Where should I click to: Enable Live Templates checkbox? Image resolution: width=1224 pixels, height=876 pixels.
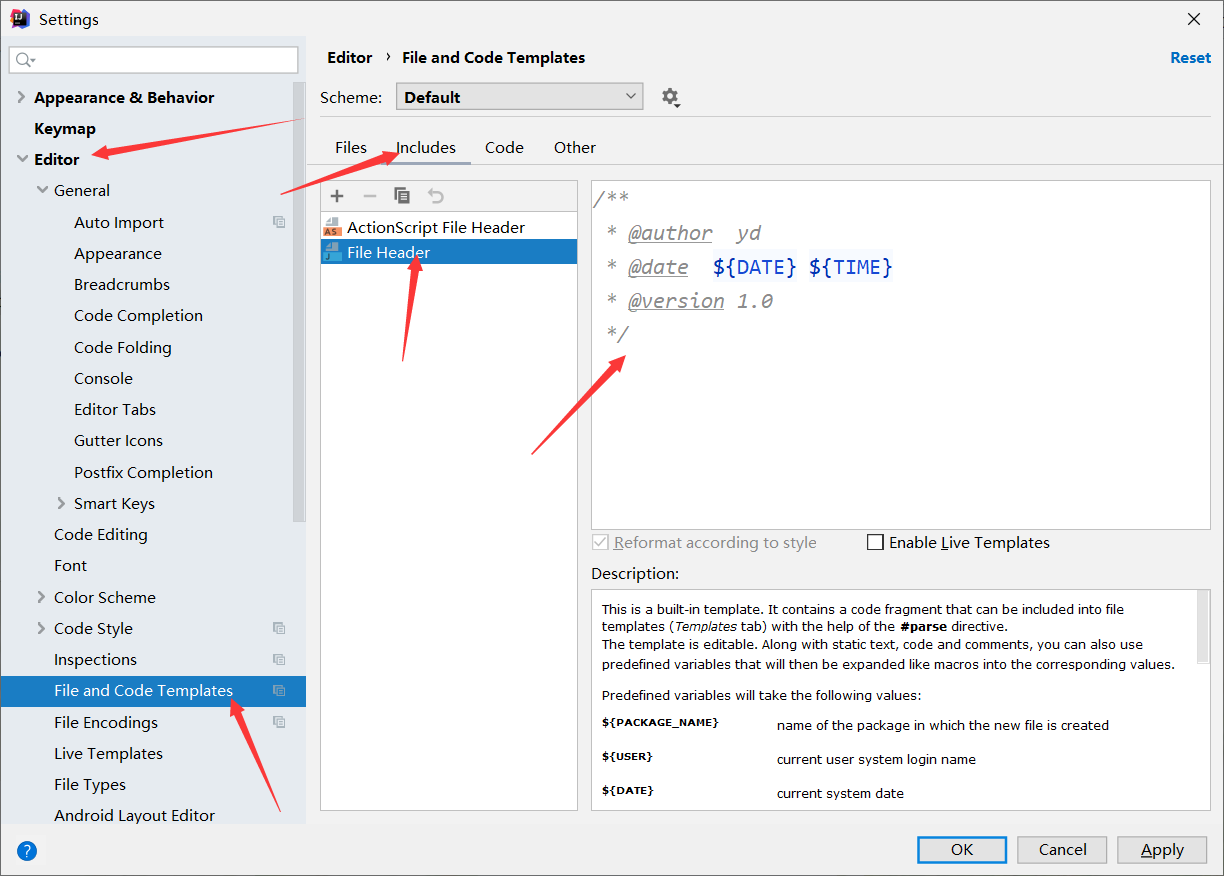point(875,542)
